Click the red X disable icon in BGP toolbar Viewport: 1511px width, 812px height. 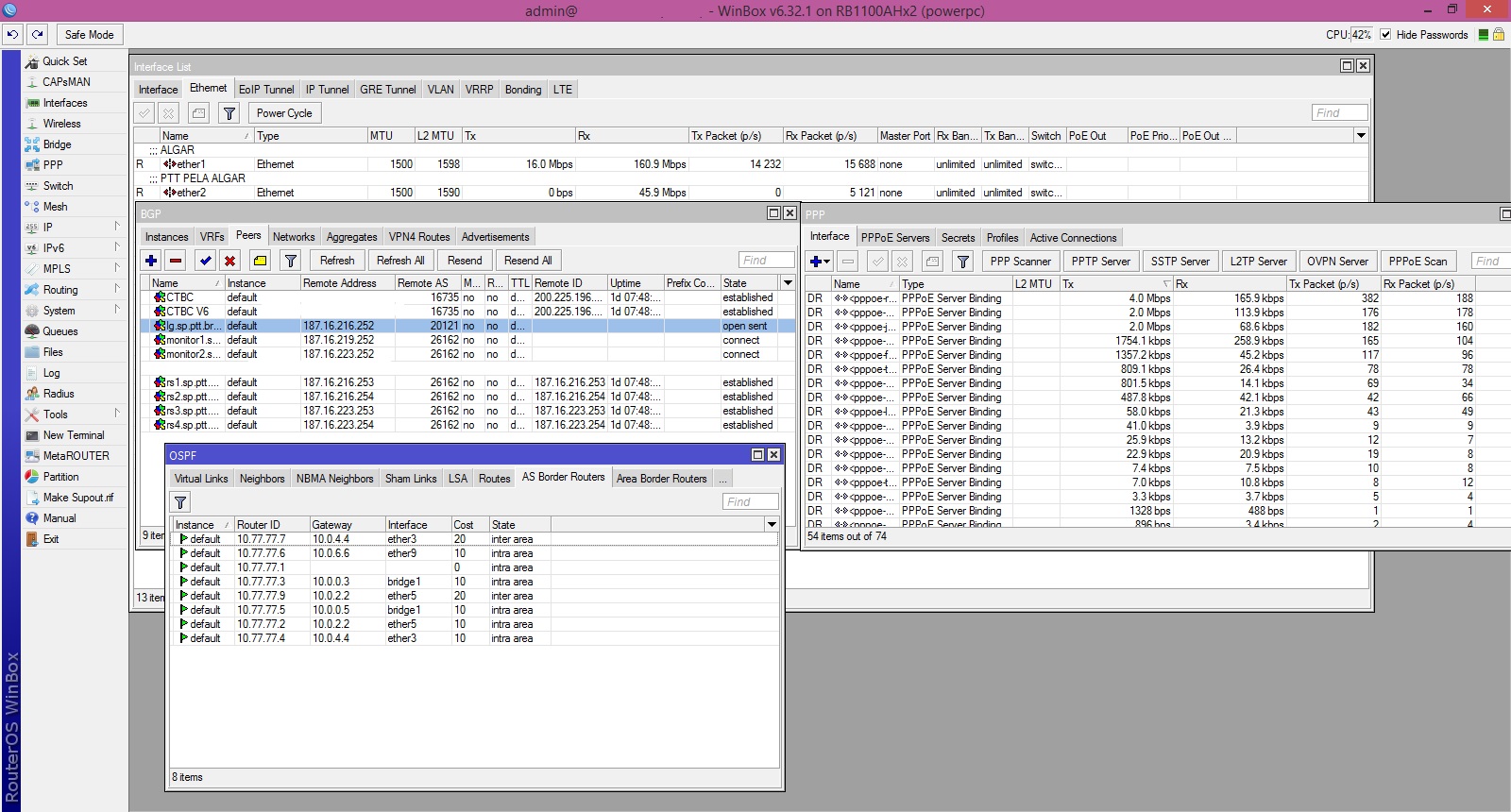click(229, 261)
